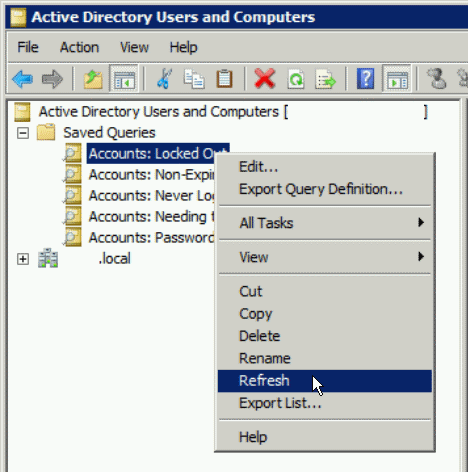Choose Export Query Definition... entry
Screen dimensions: 468x472
[325, 189]
